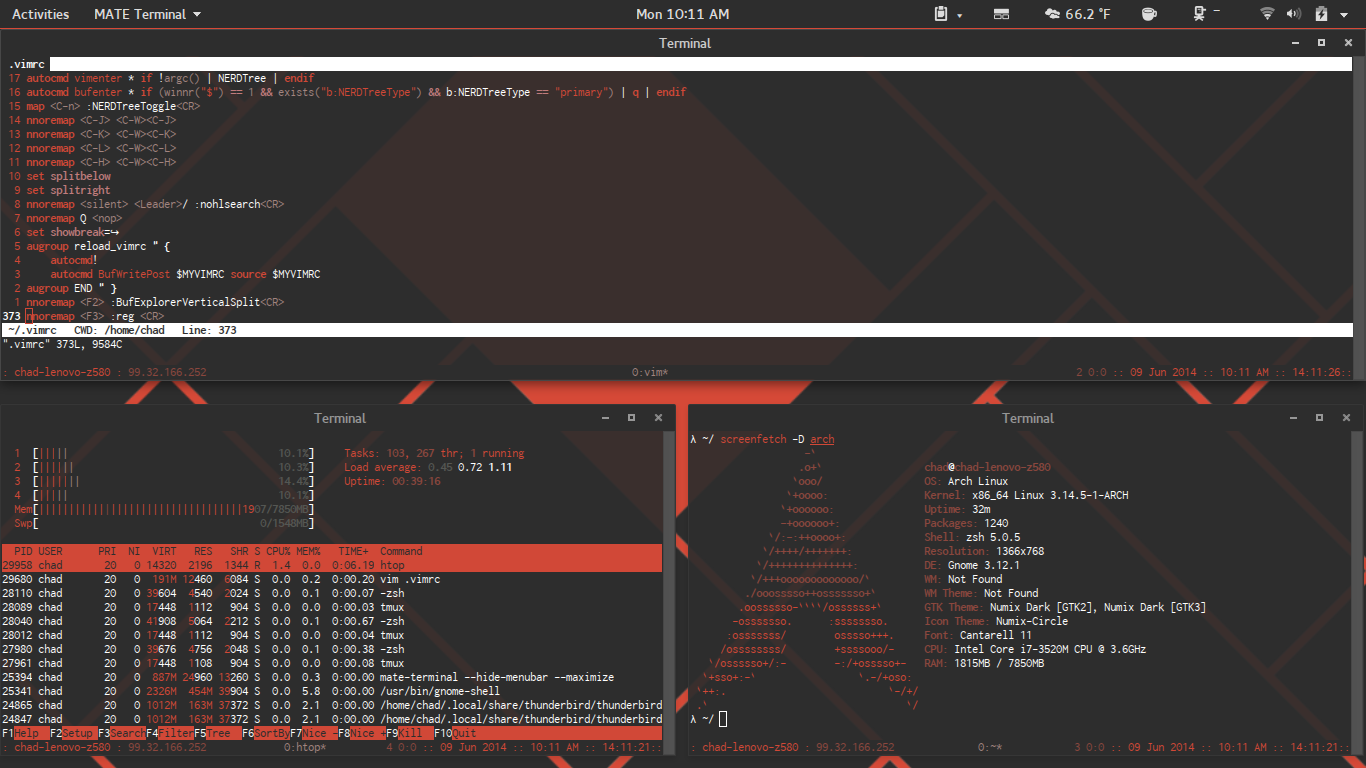The image size is (1366, 768).
Task: Click F4 Filter in htop footer
Action: pos(170,733)
